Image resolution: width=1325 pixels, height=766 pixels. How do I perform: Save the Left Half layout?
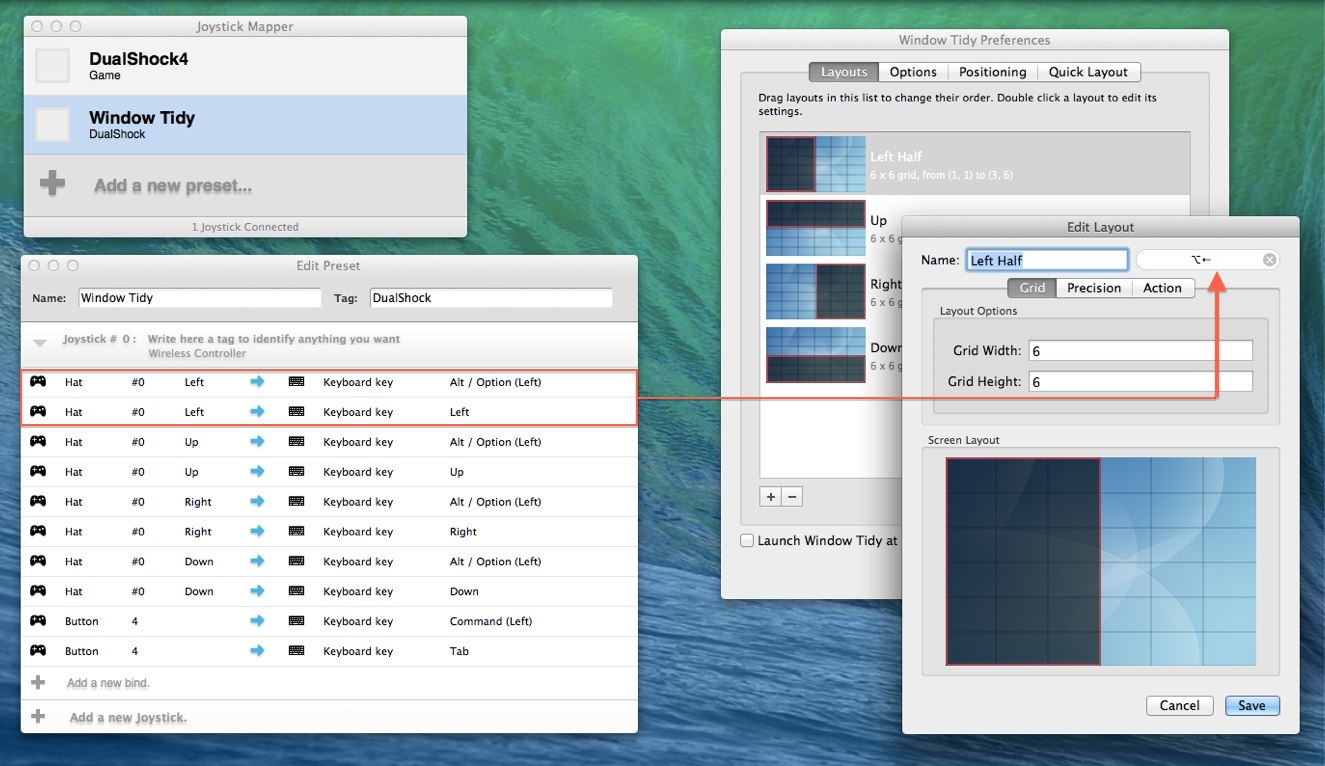[x=1252, y=705]
